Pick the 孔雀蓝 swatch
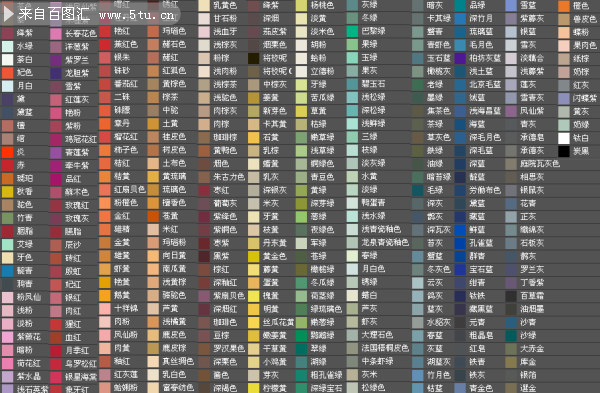Viewport: 600px width, 393px height. click(x=460, y=243)
